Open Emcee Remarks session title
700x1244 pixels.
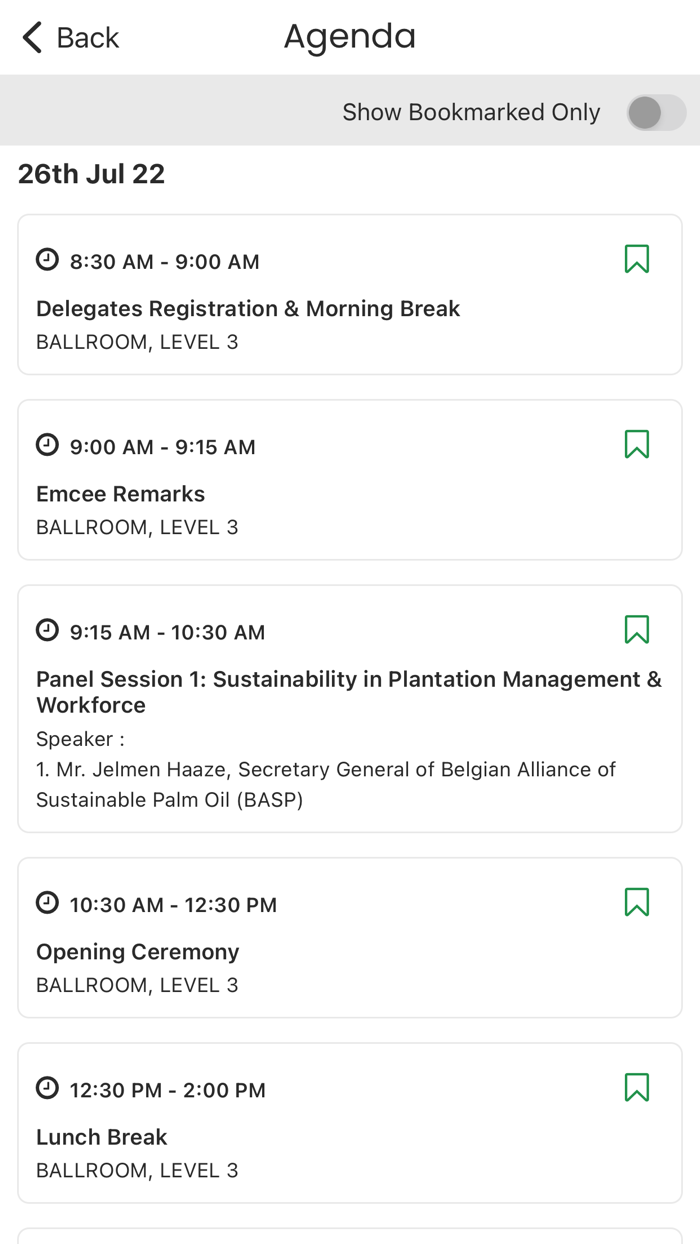tap(120, 494)
